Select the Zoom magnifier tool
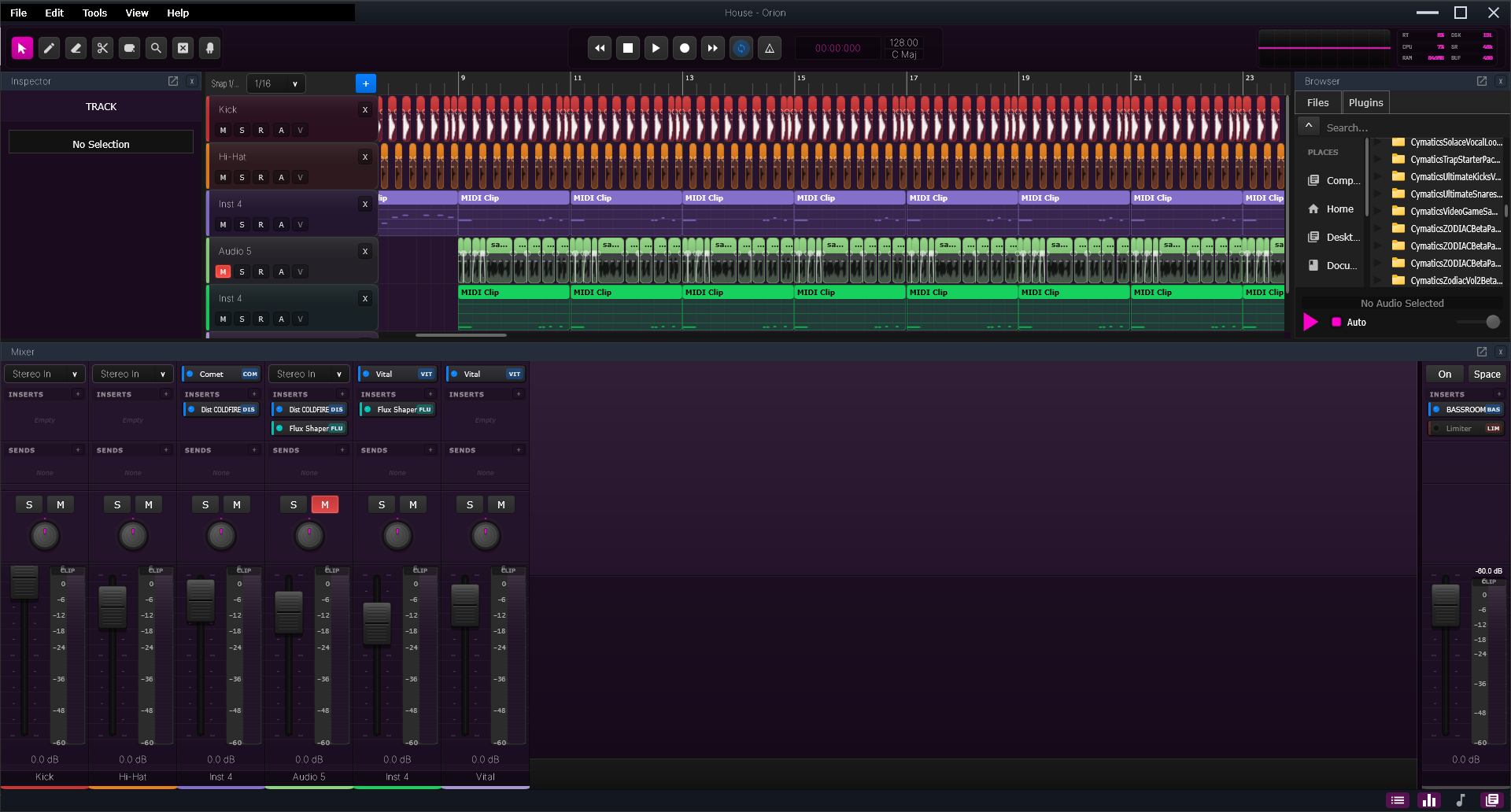 click(x=156, y=48)
